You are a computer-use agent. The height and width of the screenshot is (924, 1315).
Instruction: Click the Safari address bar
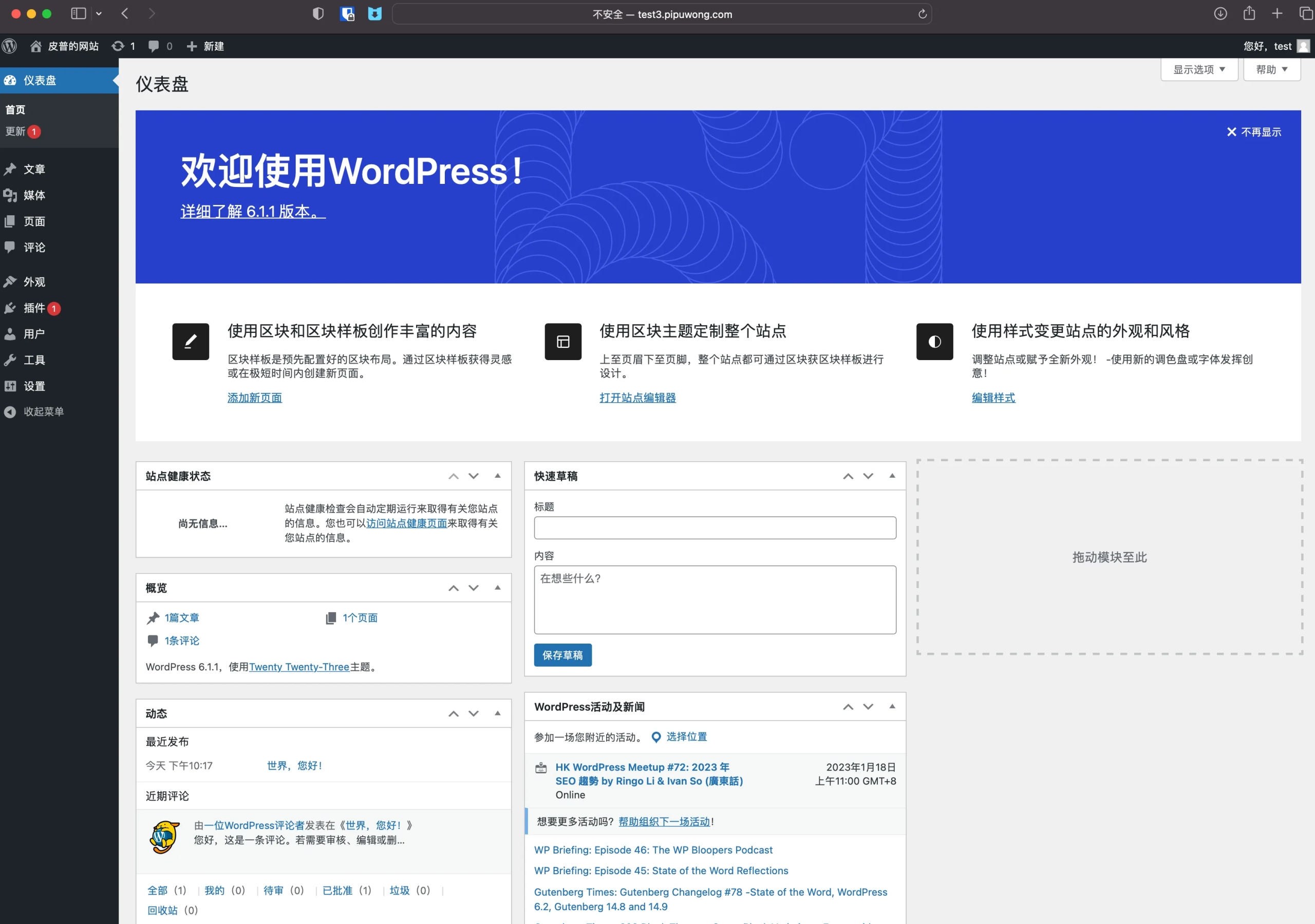662,14
